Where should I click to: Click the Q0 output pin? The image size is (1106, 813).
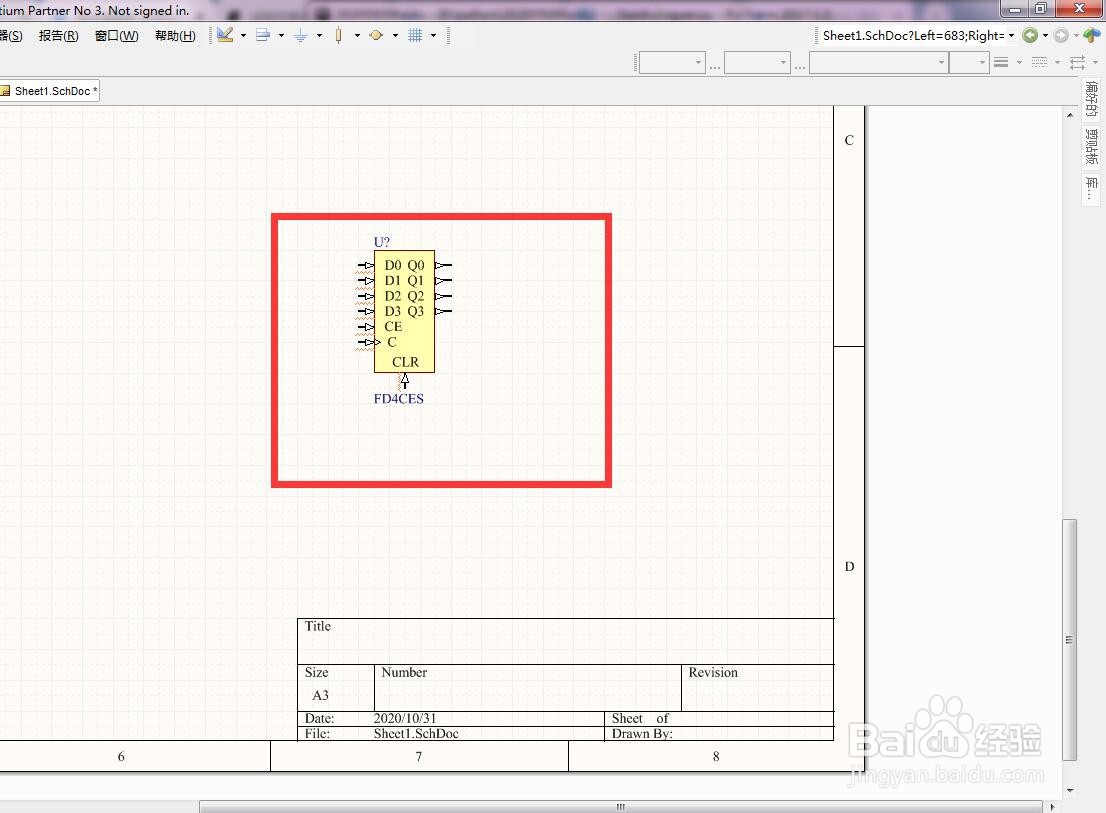click(444, 265)
